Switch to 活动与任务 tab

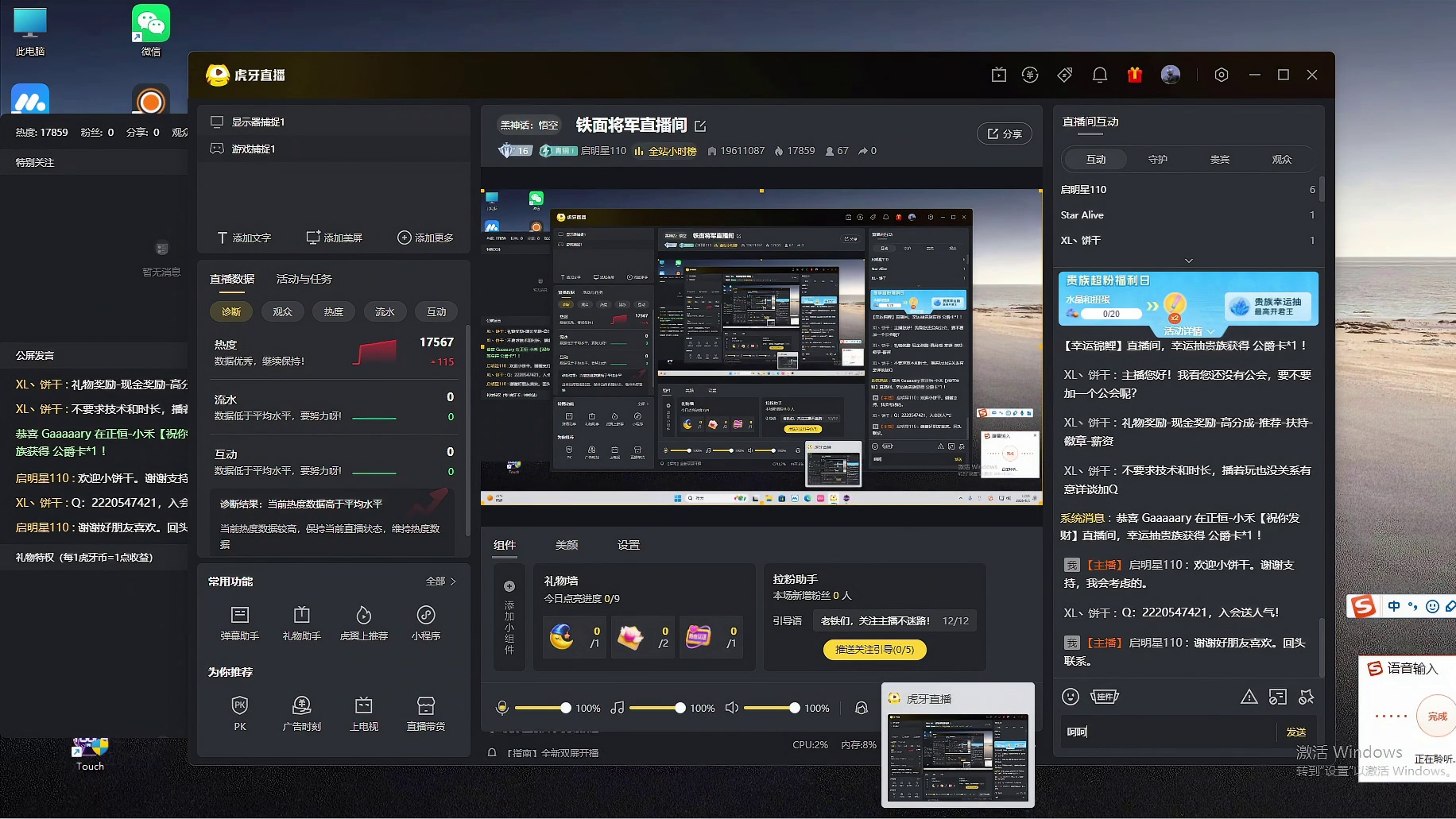point(304,279)
